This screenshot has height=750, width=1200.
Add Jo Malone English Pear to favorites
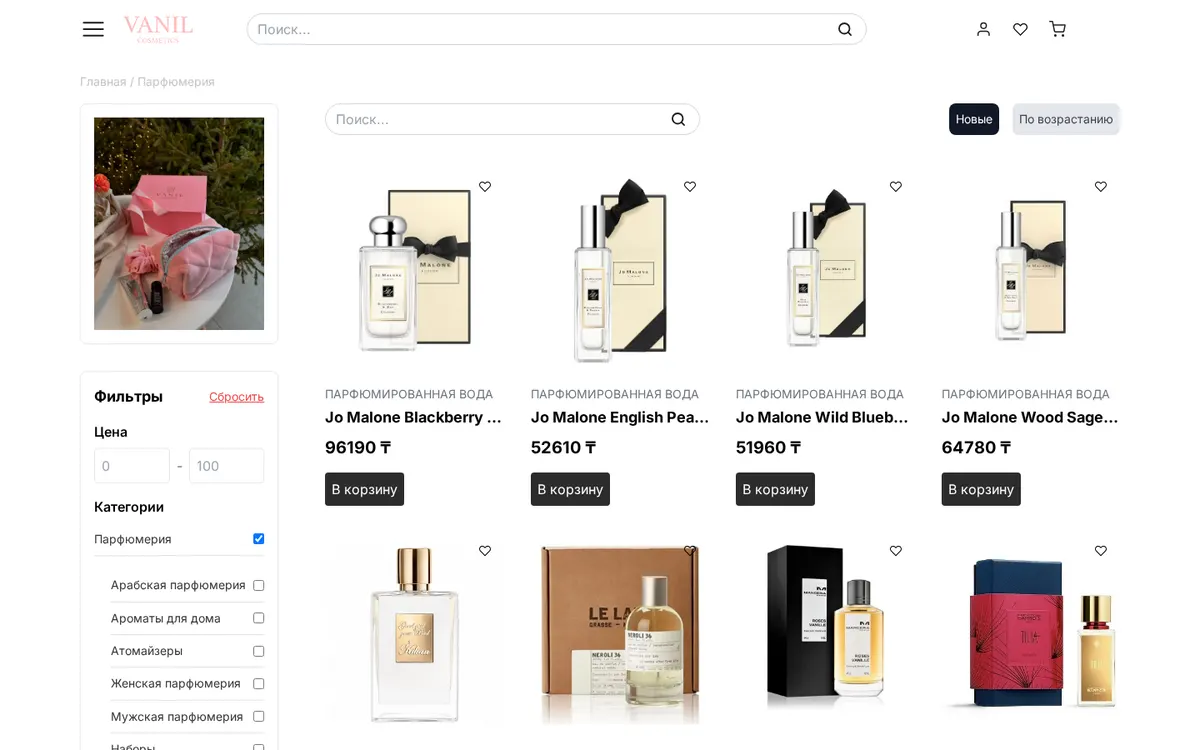pyautogui.click(x=690, y=186)
